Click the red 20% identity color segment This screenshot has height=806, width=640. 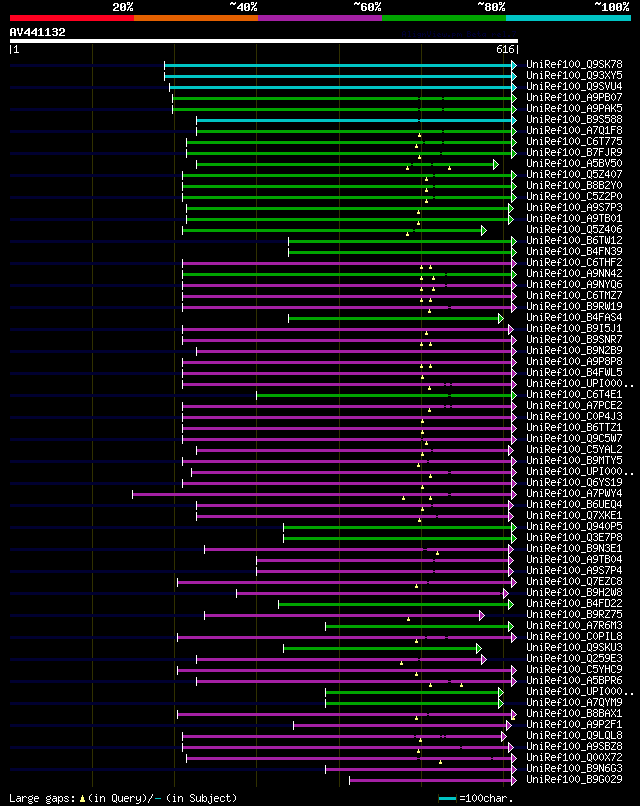point(72,18)
